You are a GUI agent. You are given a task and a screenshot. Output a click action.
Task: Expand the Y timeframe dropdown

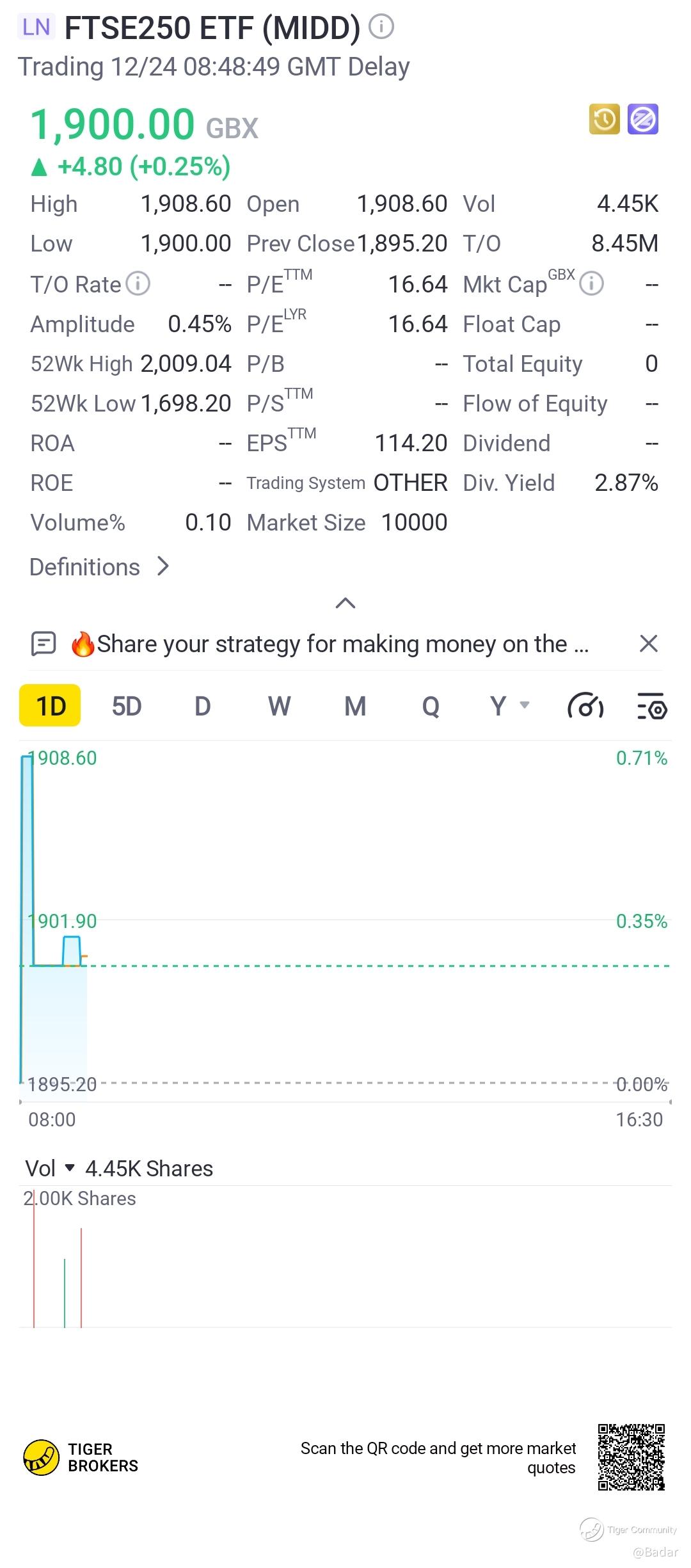point(509,706)
